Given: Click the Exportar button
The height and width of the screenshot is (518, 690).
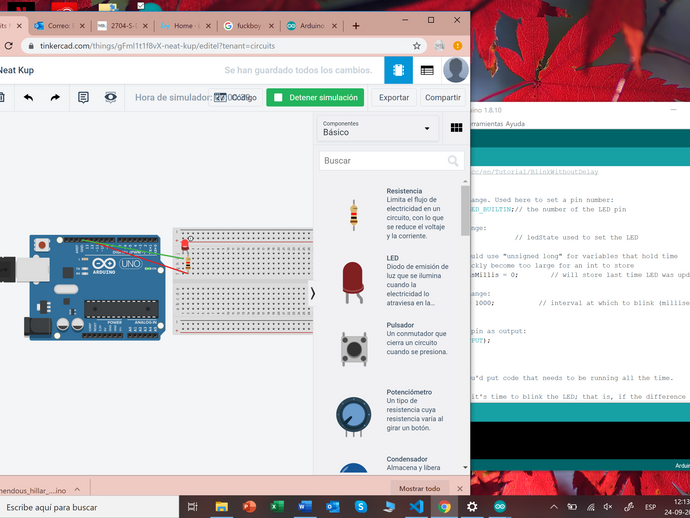Looking at the screenshot, I should (x=394, y=97).
